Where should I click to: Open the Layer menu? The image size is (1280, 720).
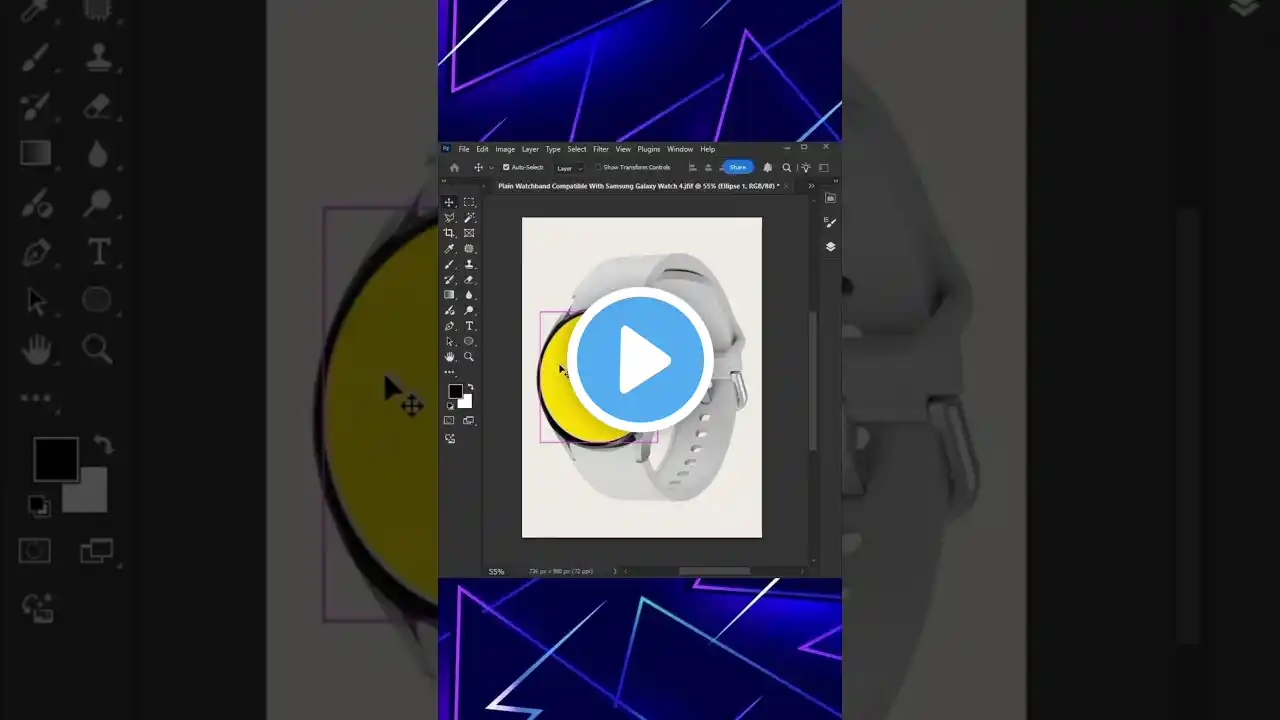(x=530, y=149)
